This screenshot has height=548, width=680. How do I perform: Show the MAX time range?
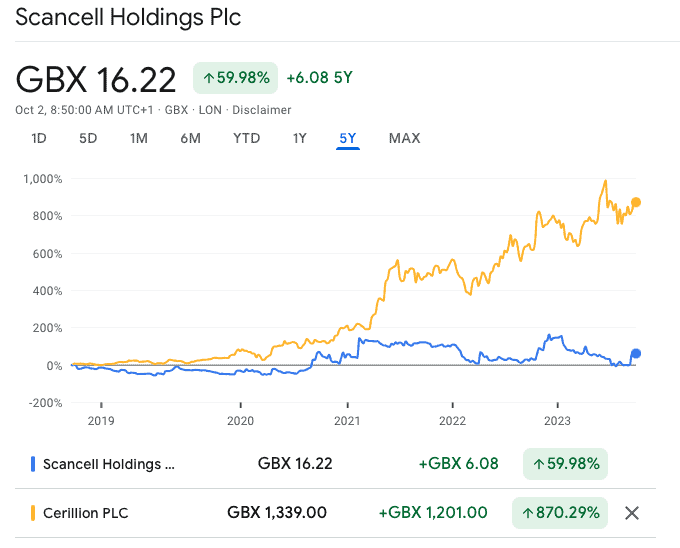click(x=404, y=138)
